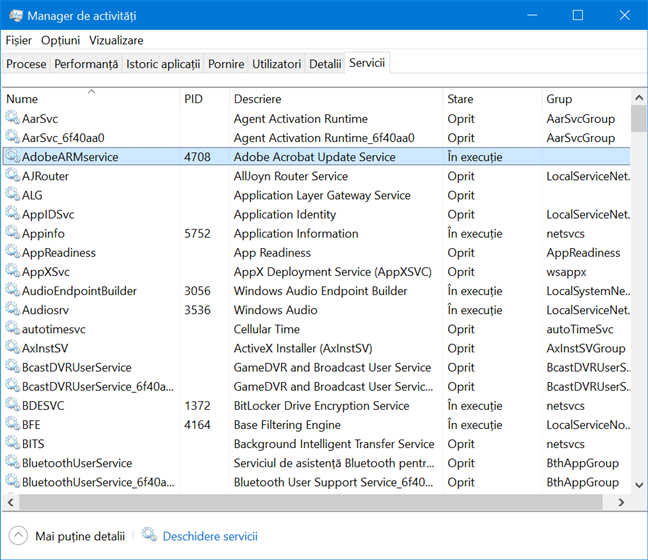Image resolution: width=648 pixels, height=560 pixels.
Task: Click the BFE service gear icon
Action: tap(12, 424)
